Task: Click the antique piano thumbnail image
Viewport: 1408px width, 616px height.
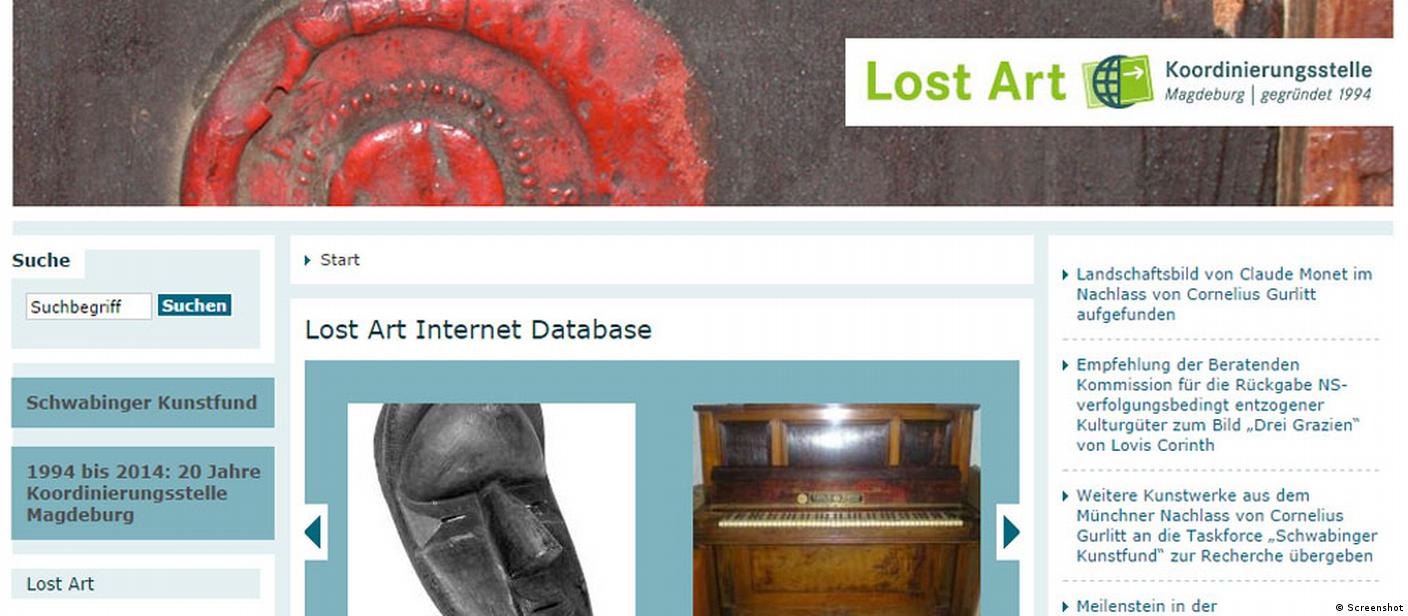Action: tap(836, 510)
